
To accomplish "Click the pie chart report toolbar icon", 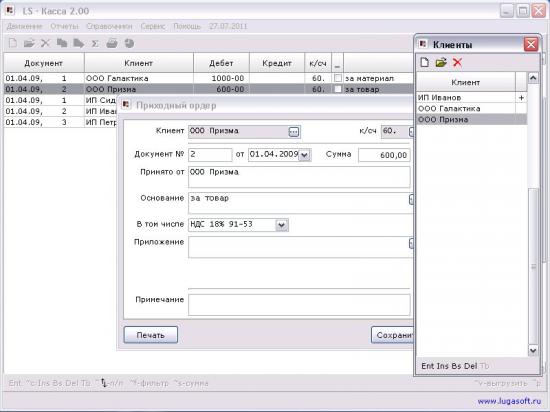I will pos(129,43).
